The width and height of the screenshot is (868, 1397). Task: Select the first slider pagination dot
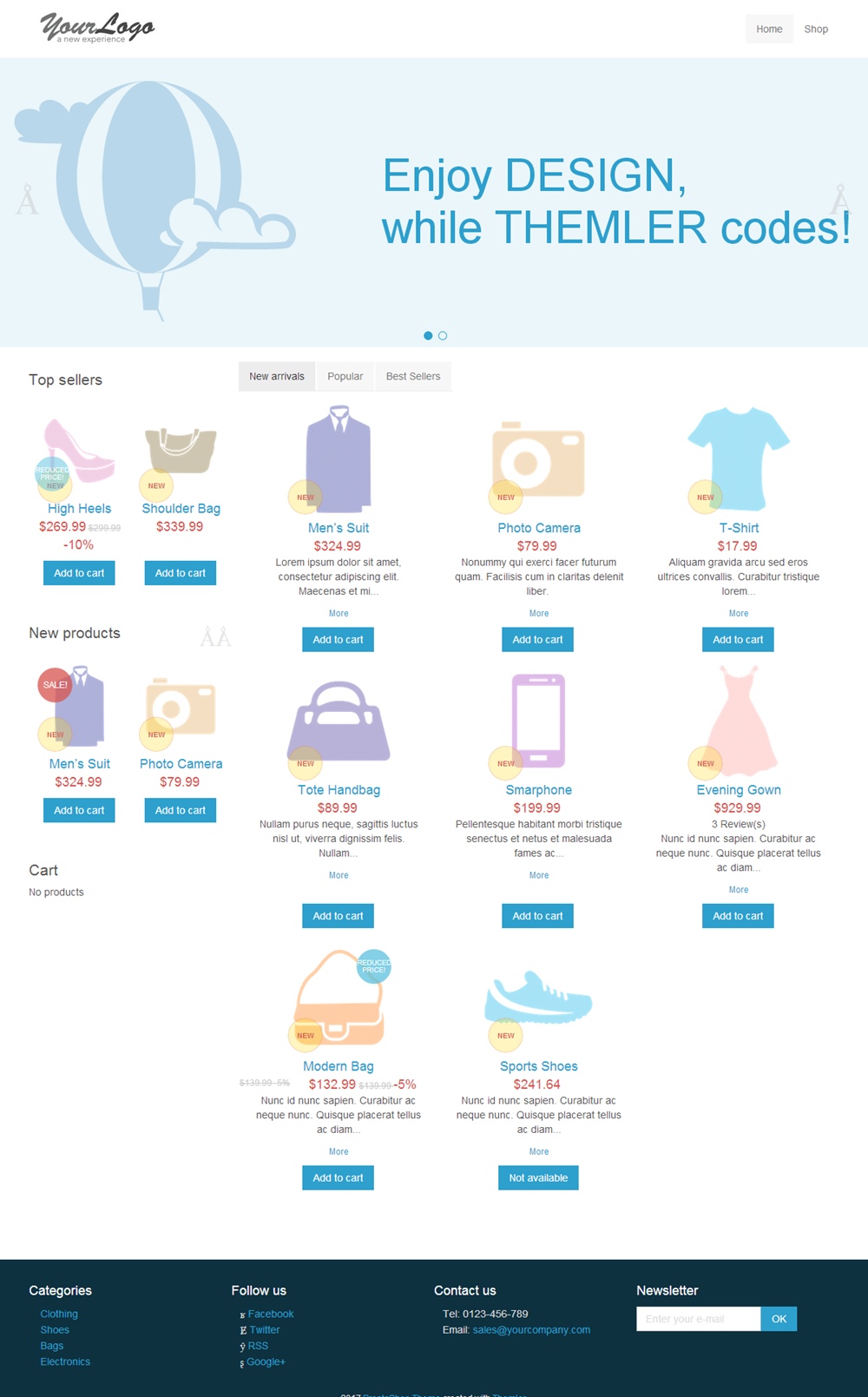428,336
